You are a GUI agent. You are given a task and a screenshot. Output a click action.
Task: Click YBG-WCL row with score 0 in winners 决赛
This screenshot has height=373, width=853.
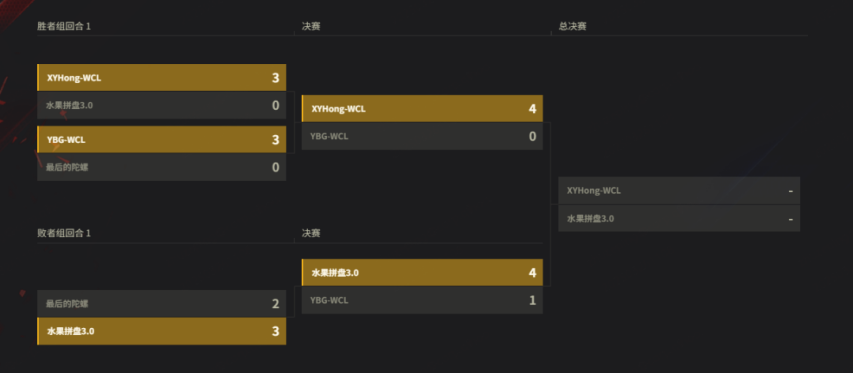click(x=422, y=136)
